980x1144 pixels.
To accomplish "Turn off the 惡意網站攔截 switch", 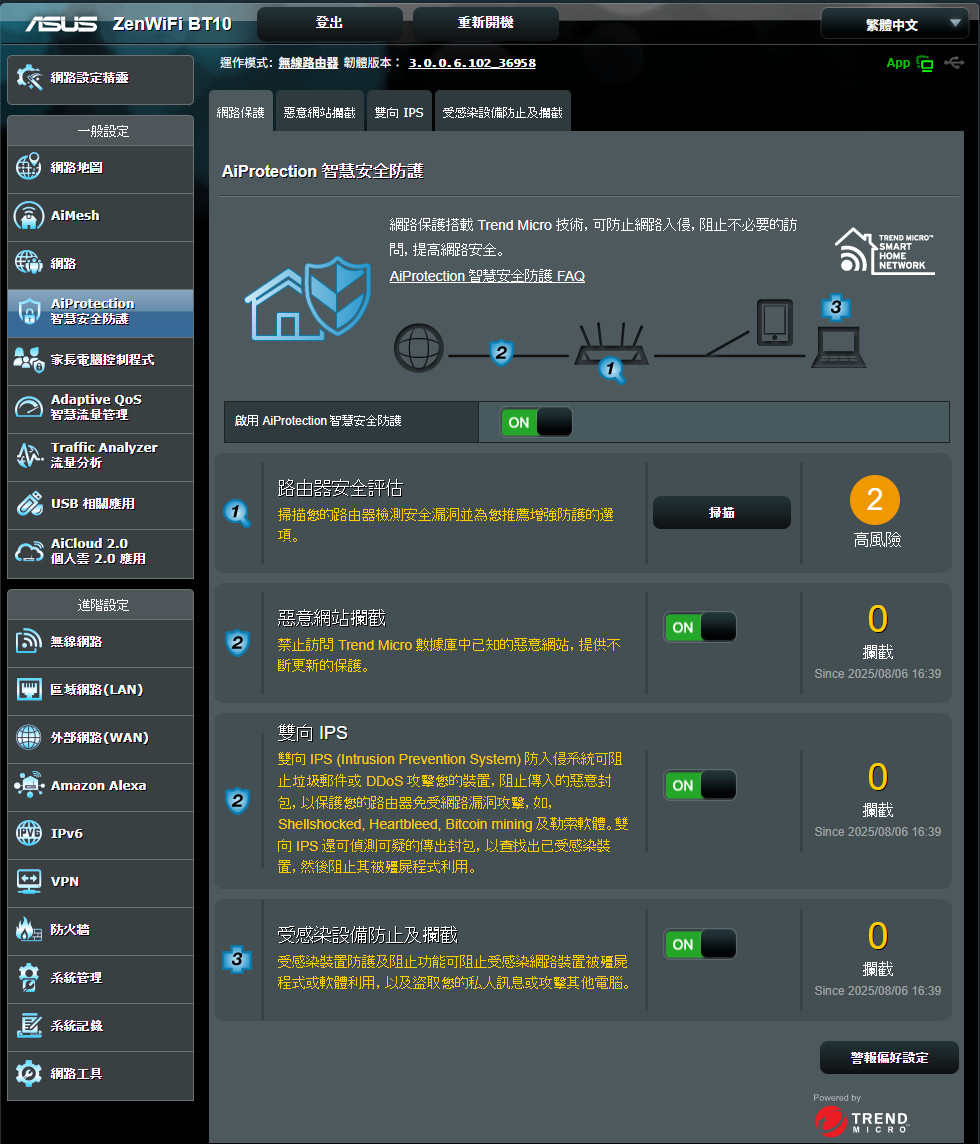I will pyautogui.click(x=700, y=627).
